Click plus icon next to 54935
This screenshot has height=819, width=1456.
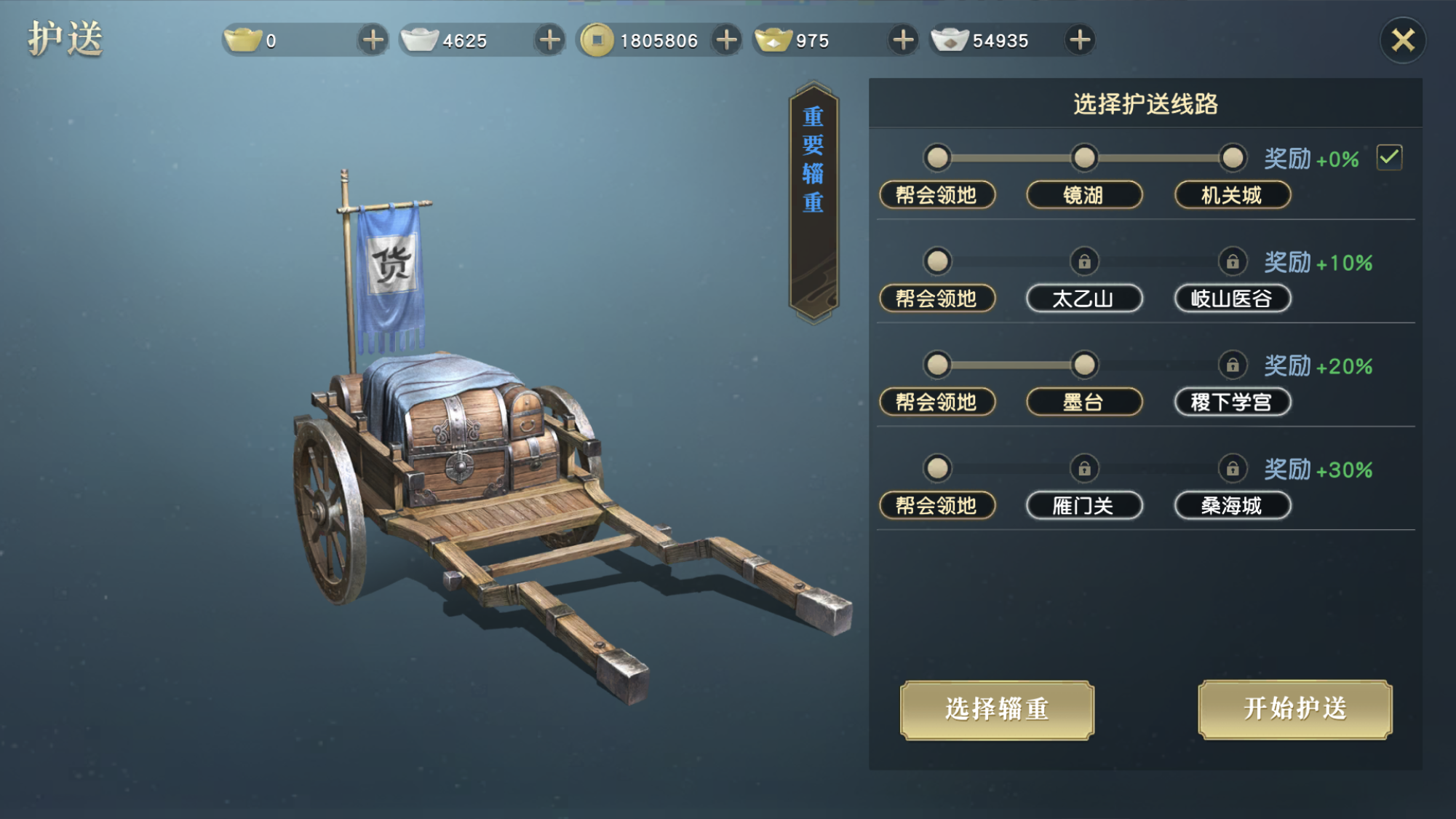click(1080, 40)
